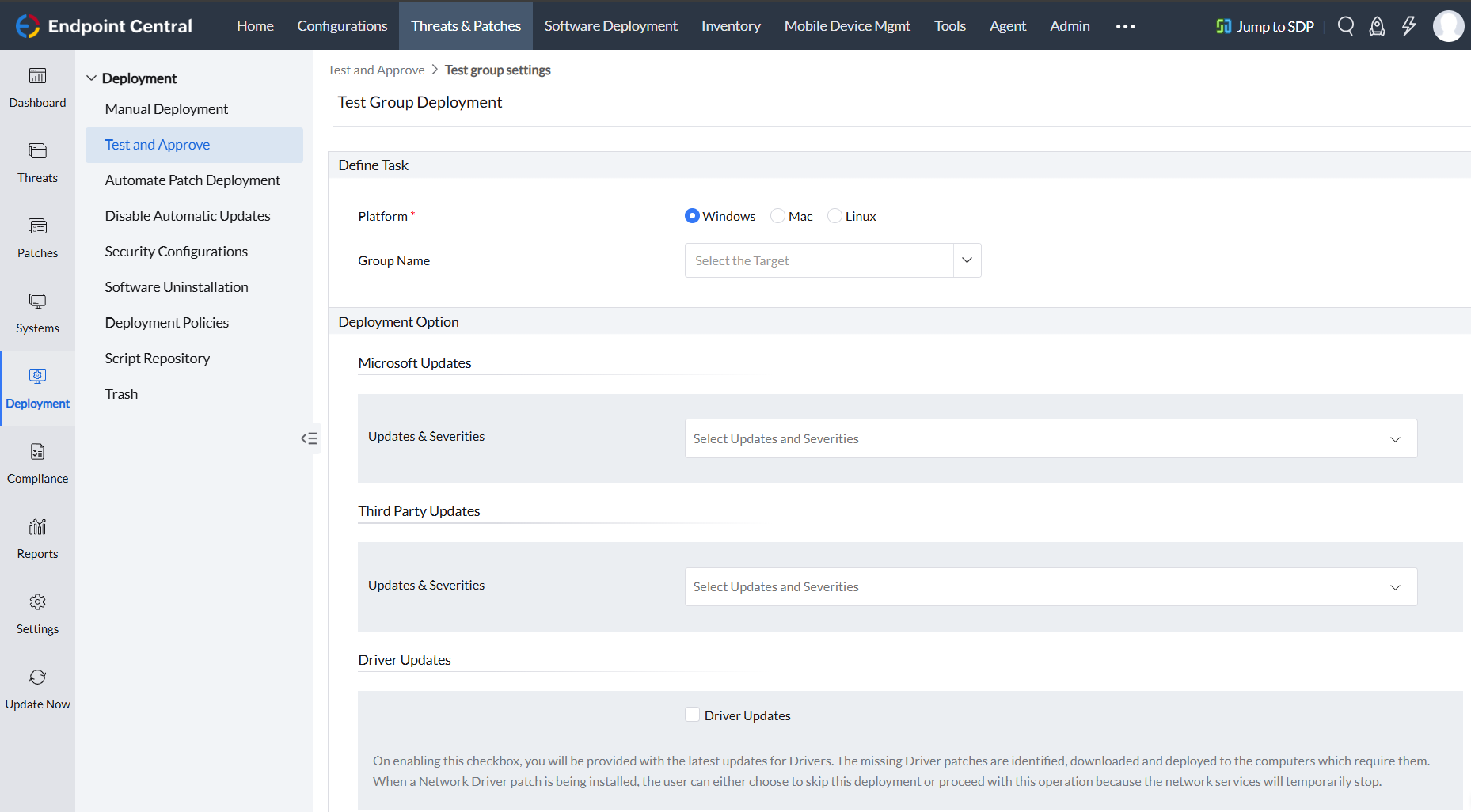This screenshot has height=812, width=1471.
Task: Go to the Home tab
Action: 255,26
